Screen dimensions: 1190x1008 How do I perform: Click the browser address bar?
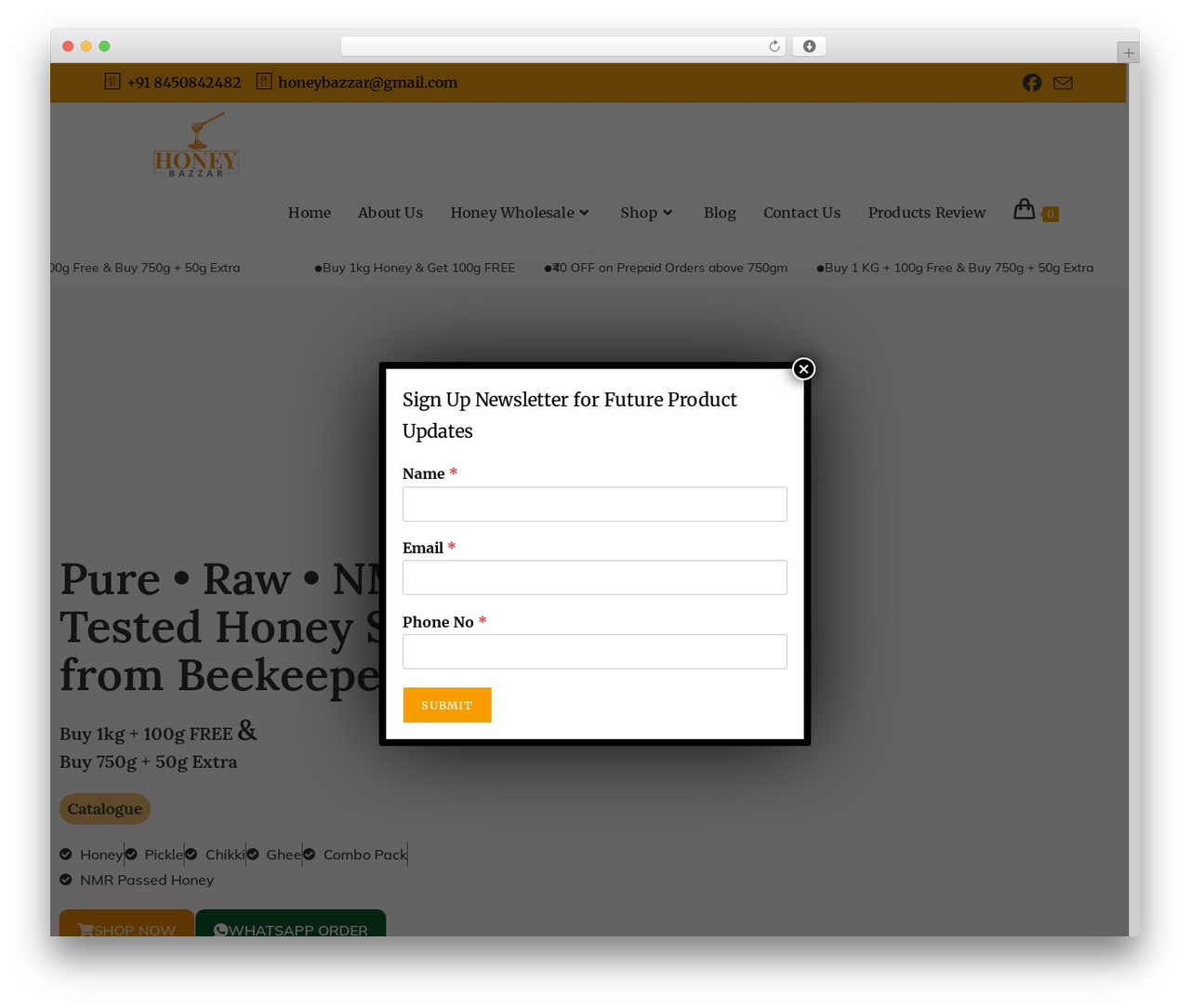[x=562, y=46]
